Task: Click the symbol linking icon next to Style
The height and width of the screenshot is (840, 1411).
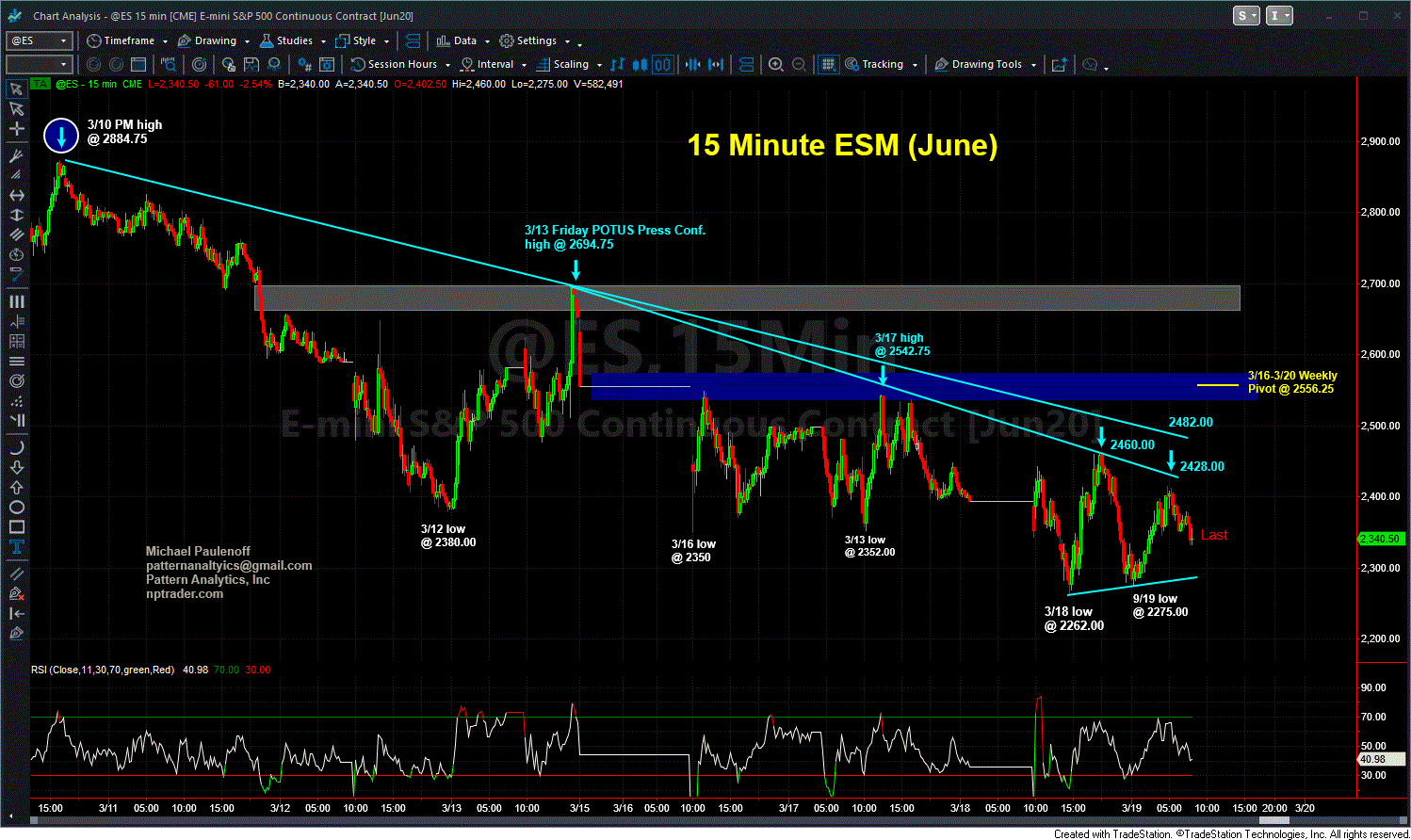Action: click(412, 40)
